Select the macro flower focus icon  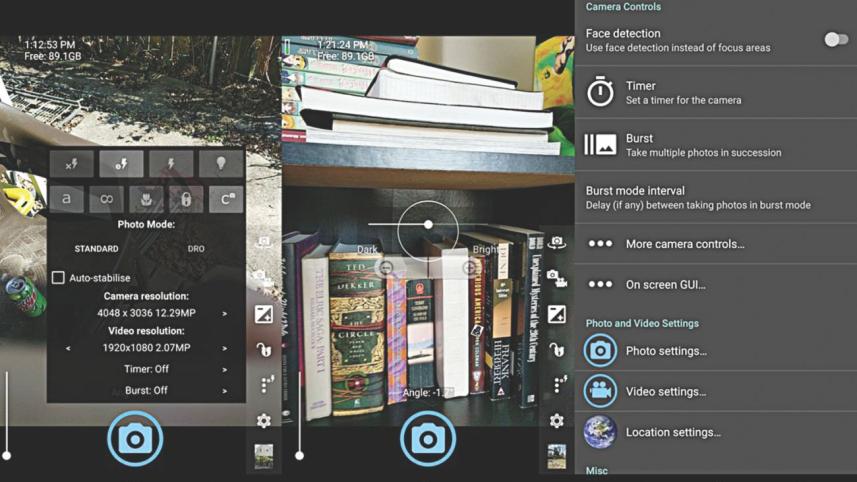(x=146, y=199)
